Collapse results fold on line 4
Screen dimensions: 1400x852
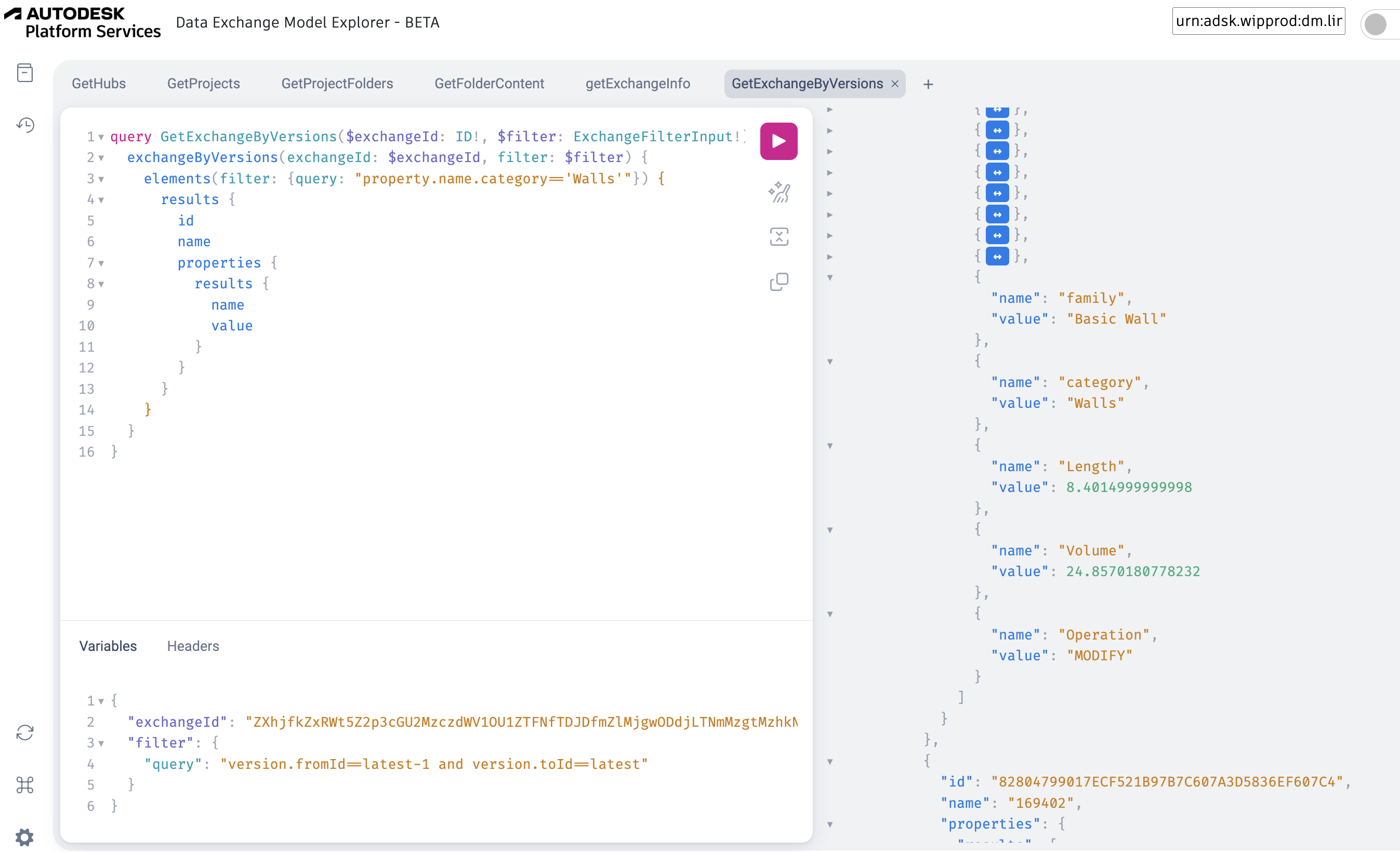click(101, 200)
